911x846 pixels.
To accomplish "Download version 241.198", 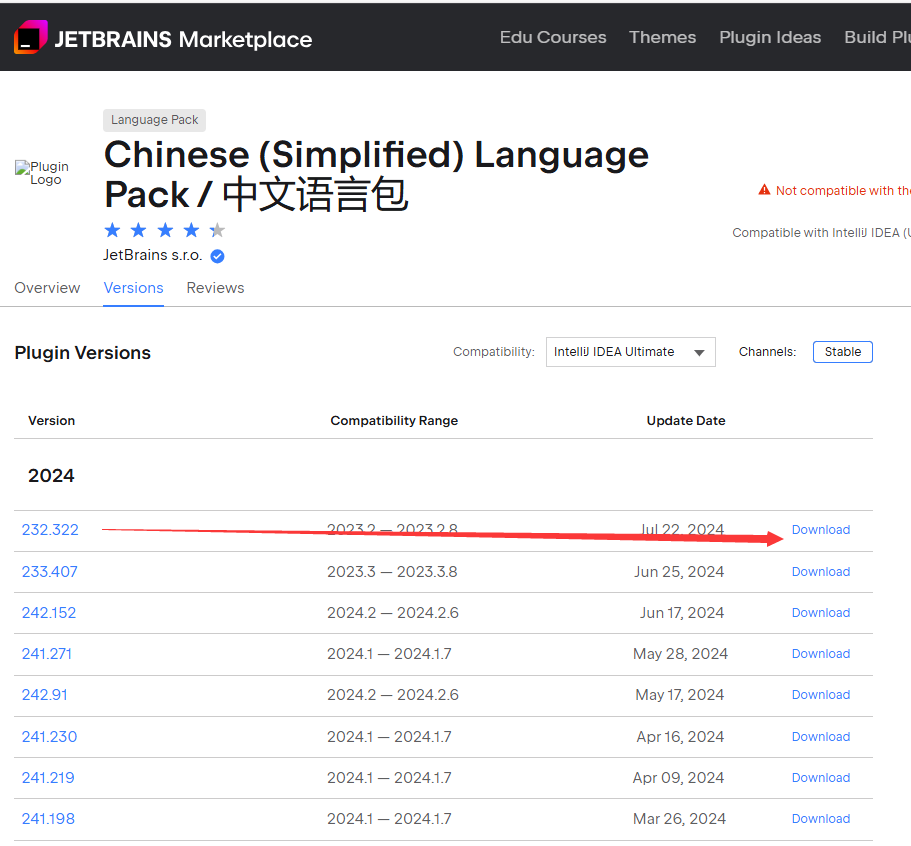I will [820, 819].
